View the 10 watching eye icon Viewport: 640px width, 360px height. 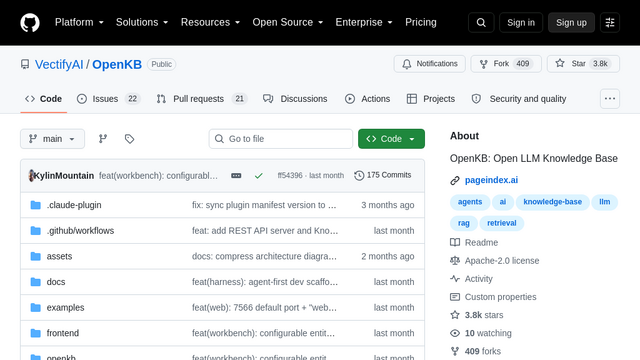pos(455,333)
